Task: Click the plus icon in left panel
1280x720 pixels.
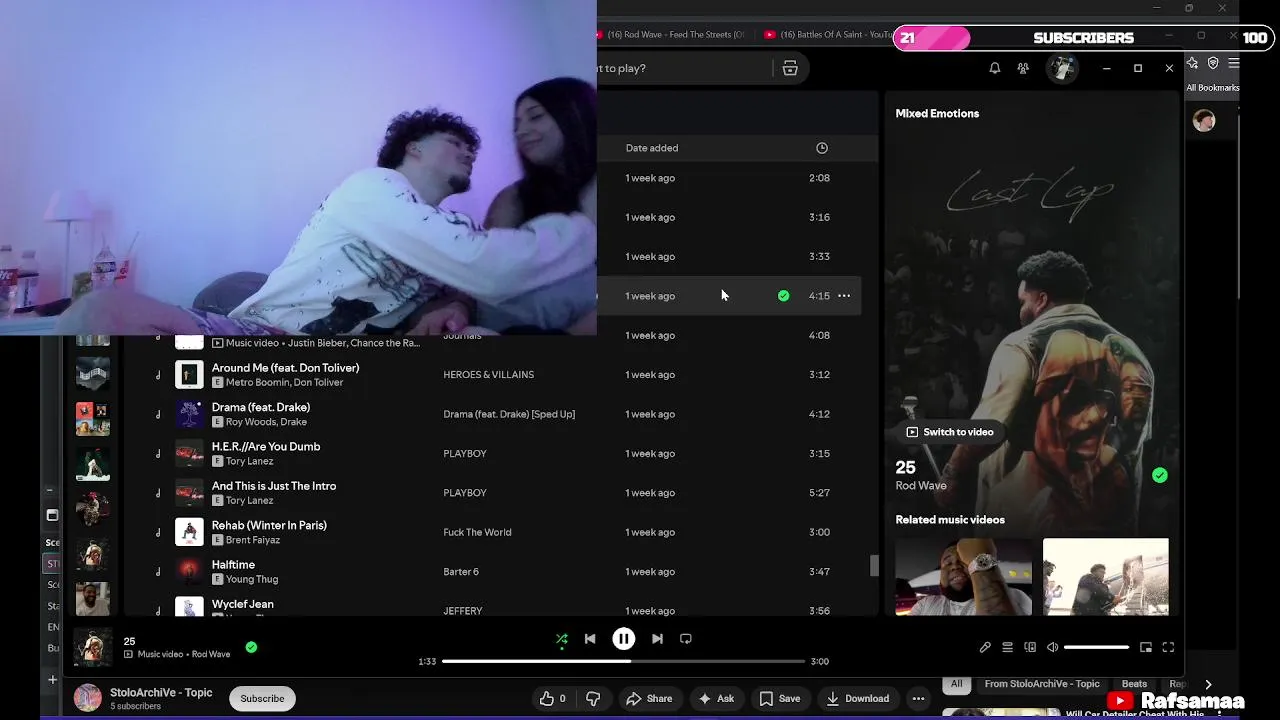Action: pyautogui.click(x=53, y=680)
